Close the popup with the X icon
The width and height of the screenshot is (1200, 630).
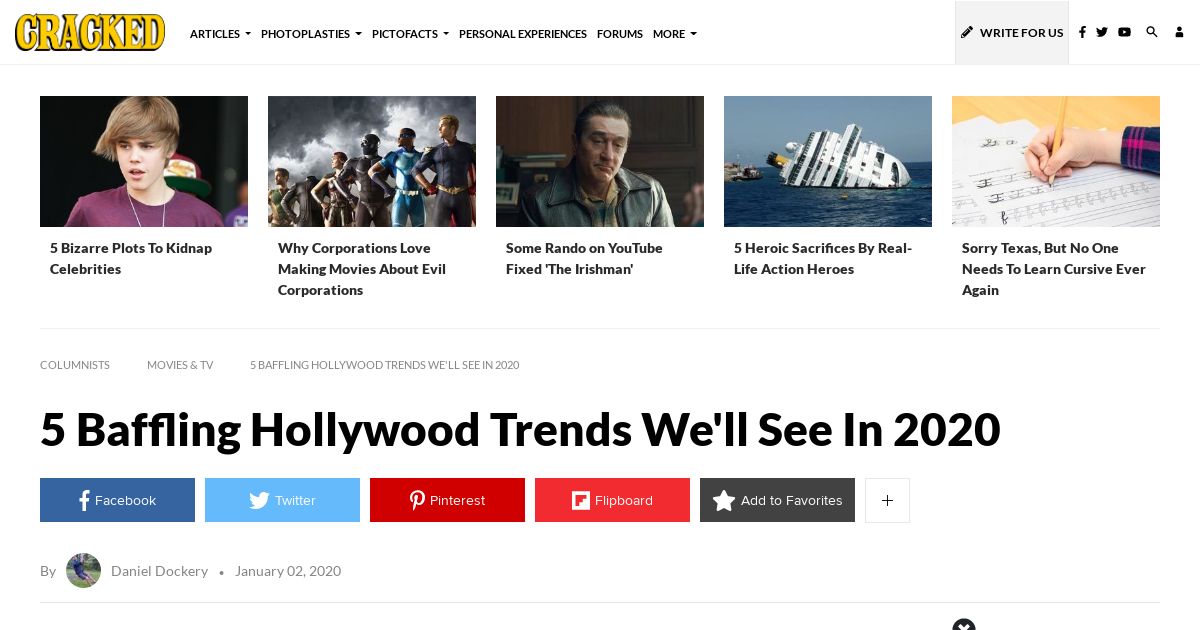964,626
